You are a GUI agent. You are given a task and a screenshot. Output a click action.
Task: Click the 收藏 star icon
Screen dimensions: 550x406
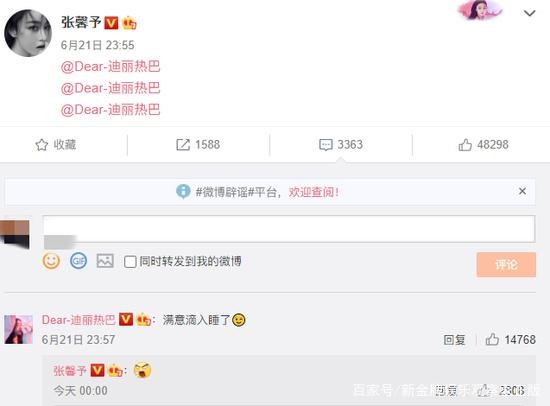pyautogui.click(x=41, y=145)
